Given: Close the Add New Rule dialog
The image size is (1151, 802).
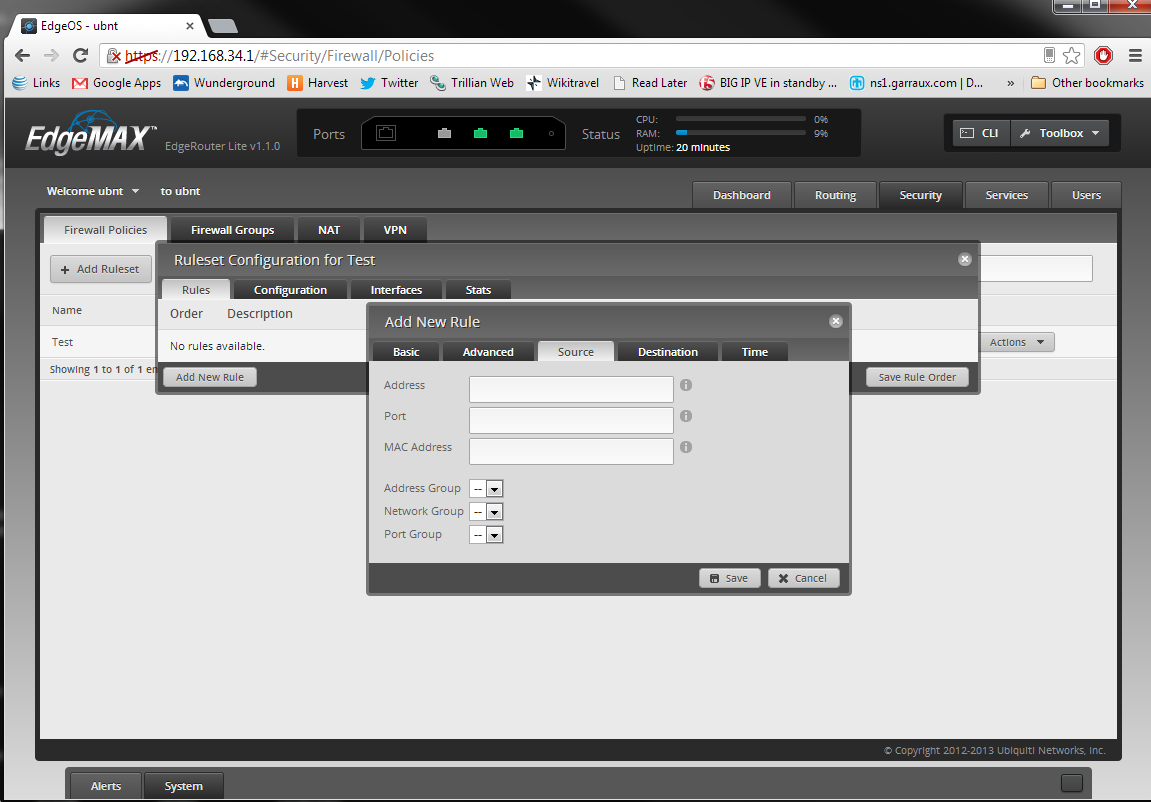Looking at the screenshot, I should pyautogui.click(x=836, y=321).
